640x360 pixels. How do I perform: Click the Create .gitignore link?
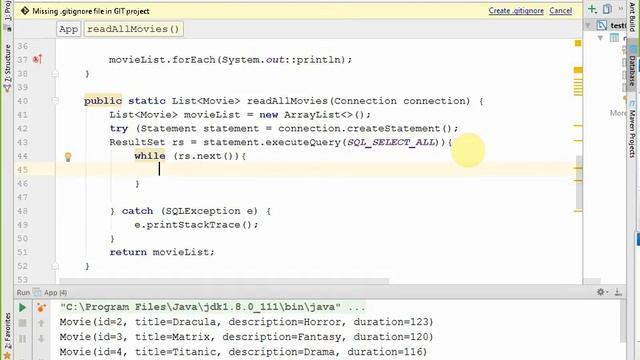tap(516, 11)
